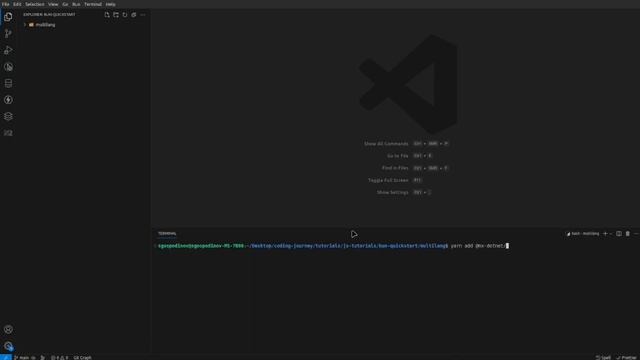This screenshot has width=640, height=360.
Task: Open the Explorer view in activity bar
Action: tap(8, 17)
